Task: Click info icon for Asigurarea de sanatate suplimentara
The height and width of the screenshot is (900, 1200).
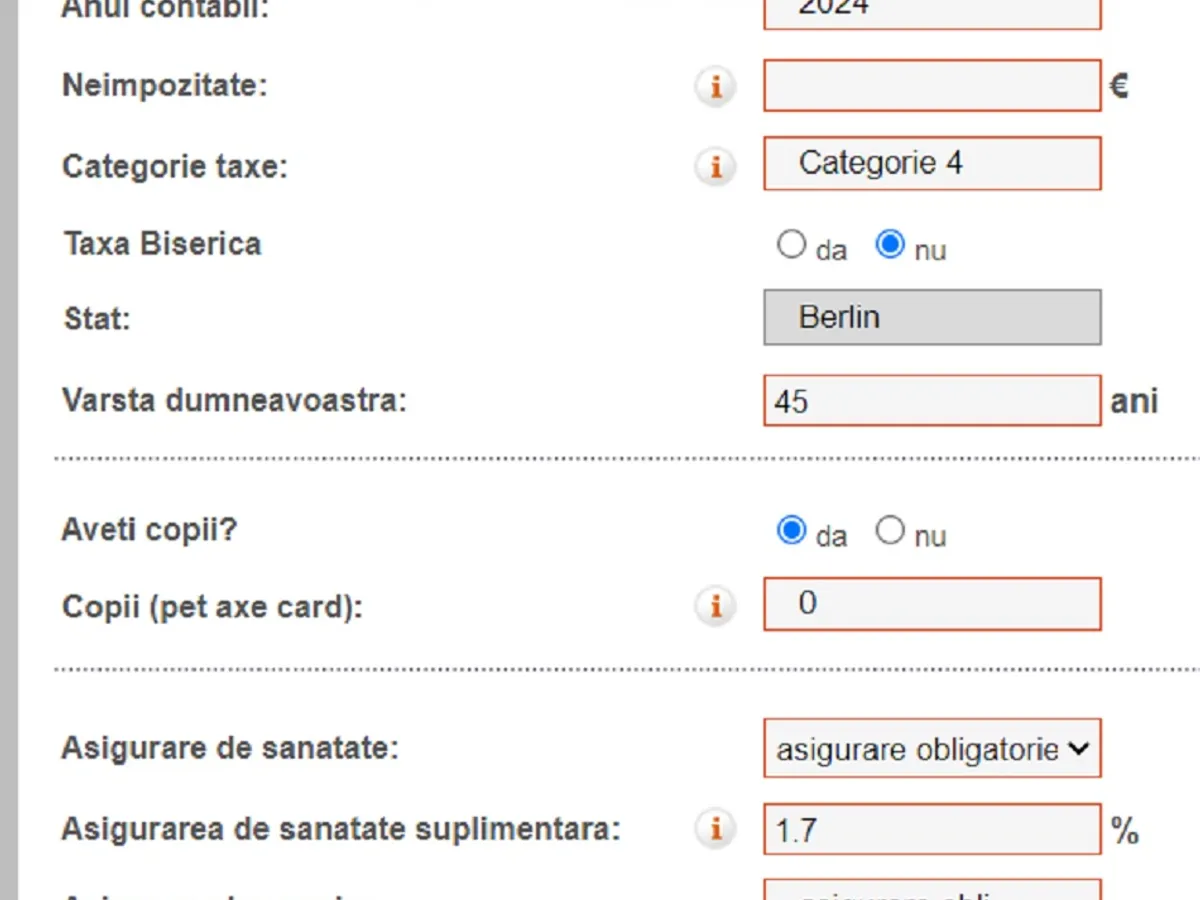Action: [x=715, y=829]
